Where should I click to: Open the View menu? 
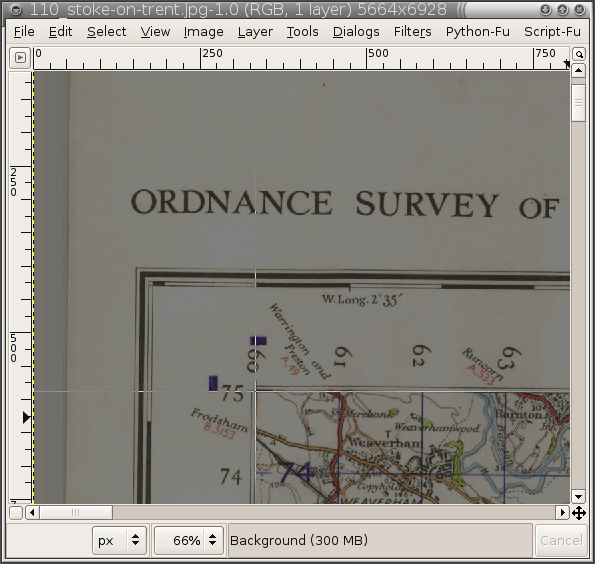(155, 32)
